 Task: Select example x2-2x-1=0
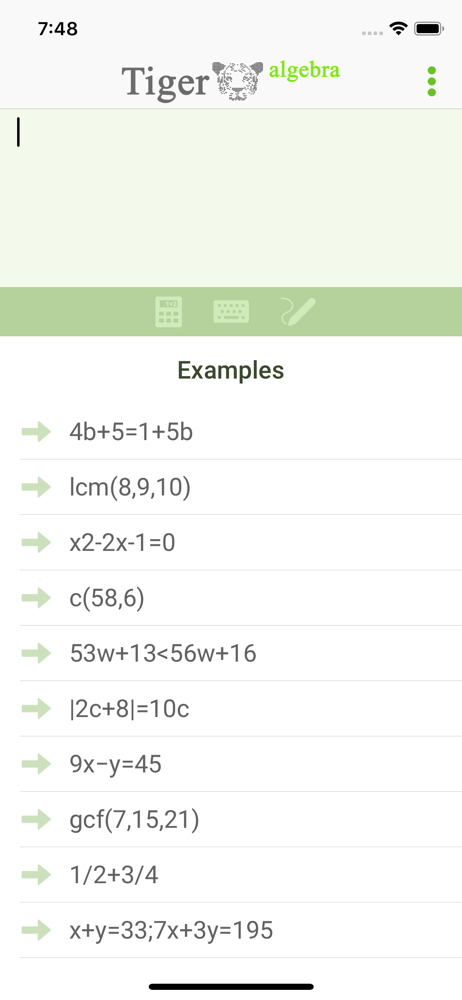241,543
